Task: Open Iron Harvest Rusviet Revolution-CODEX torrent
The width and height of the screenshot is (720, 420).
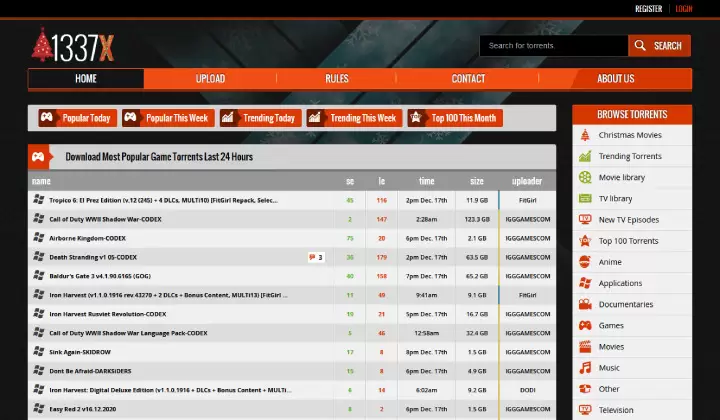Action: point(108,314)
